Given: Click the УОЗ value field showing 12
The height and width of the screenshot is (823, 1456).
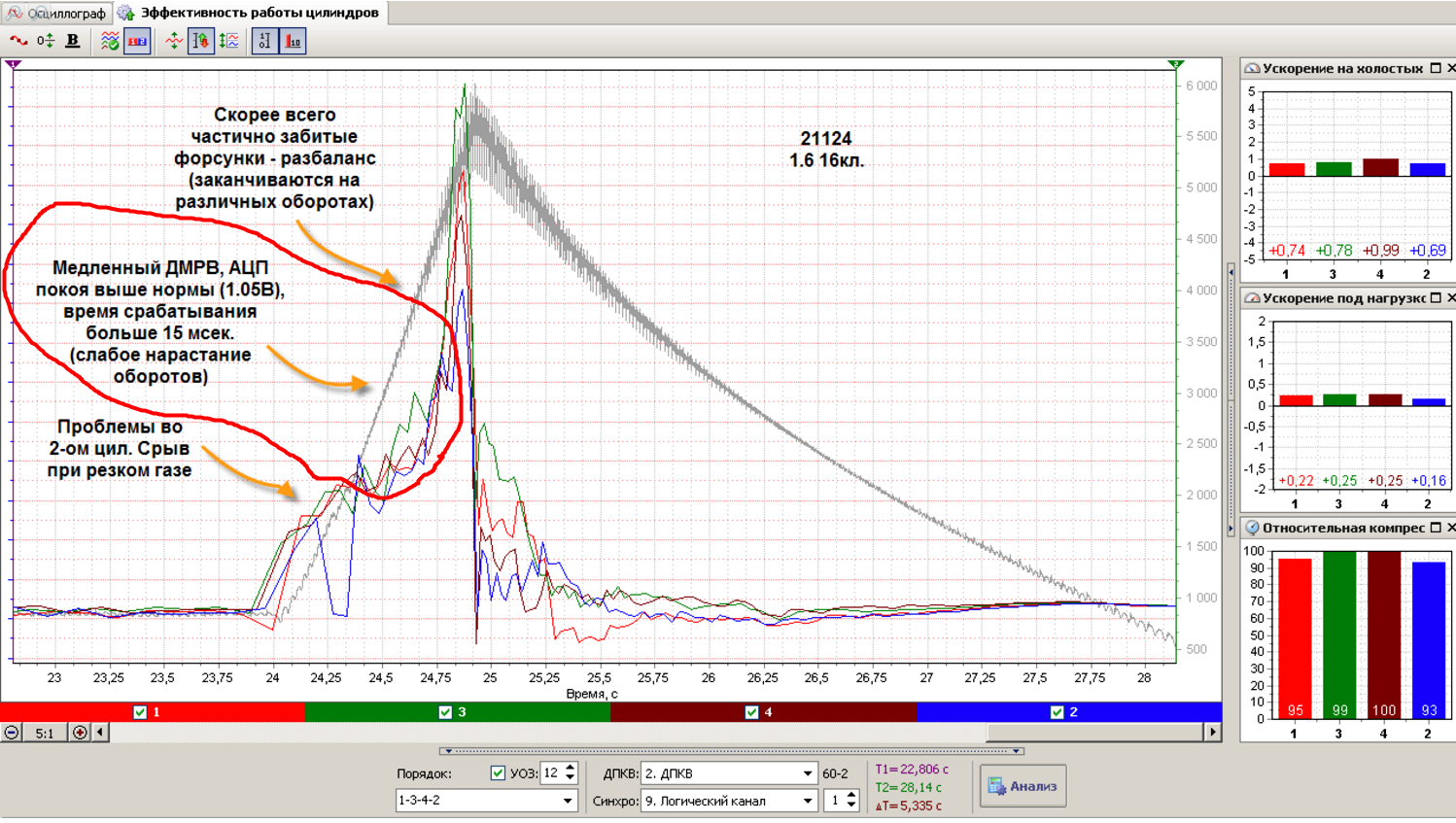Looking at the screenshot, I should coord(551,773).
